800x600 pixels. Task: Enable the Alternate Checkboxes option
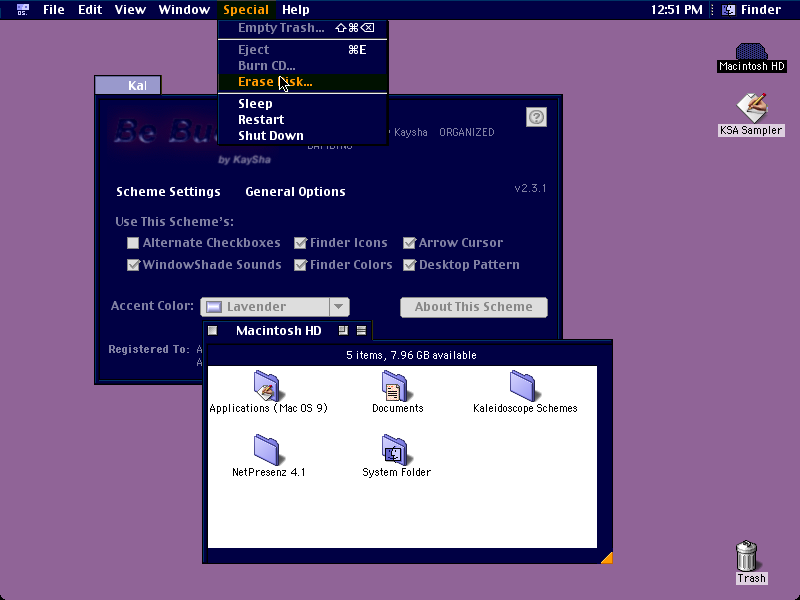(x=133, y=243)
